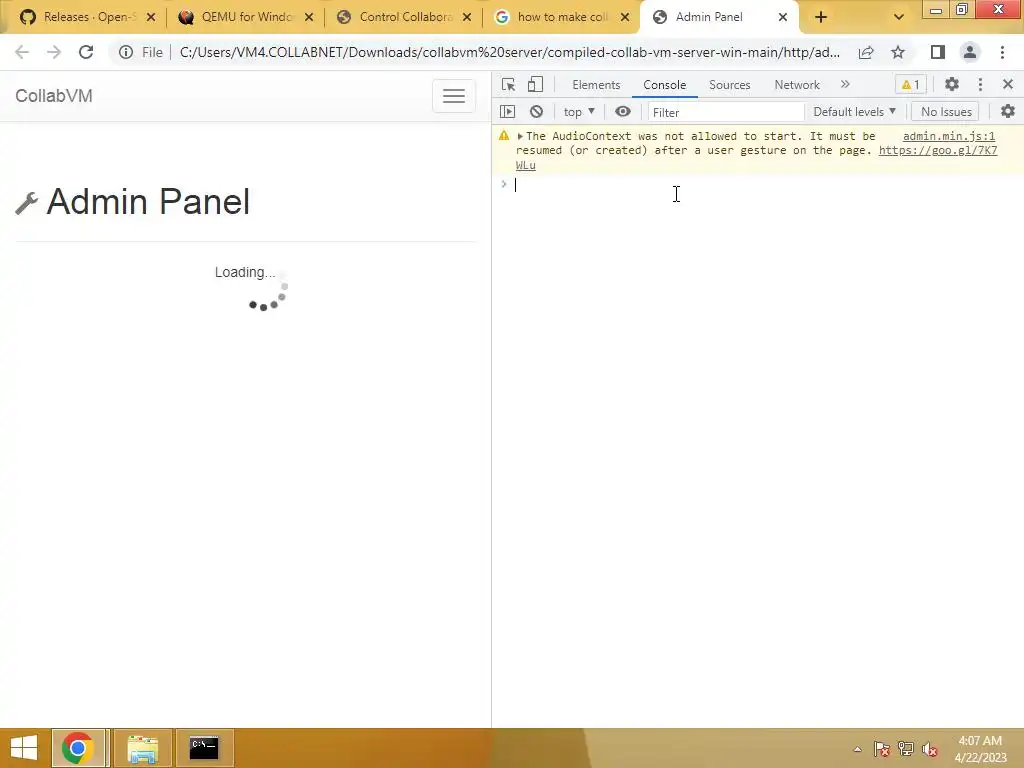The height and width of the screenshot is (768, 1024).
Task: Open the Default levels dropdown
Action: pyautogui.click(x=854, y=112)
